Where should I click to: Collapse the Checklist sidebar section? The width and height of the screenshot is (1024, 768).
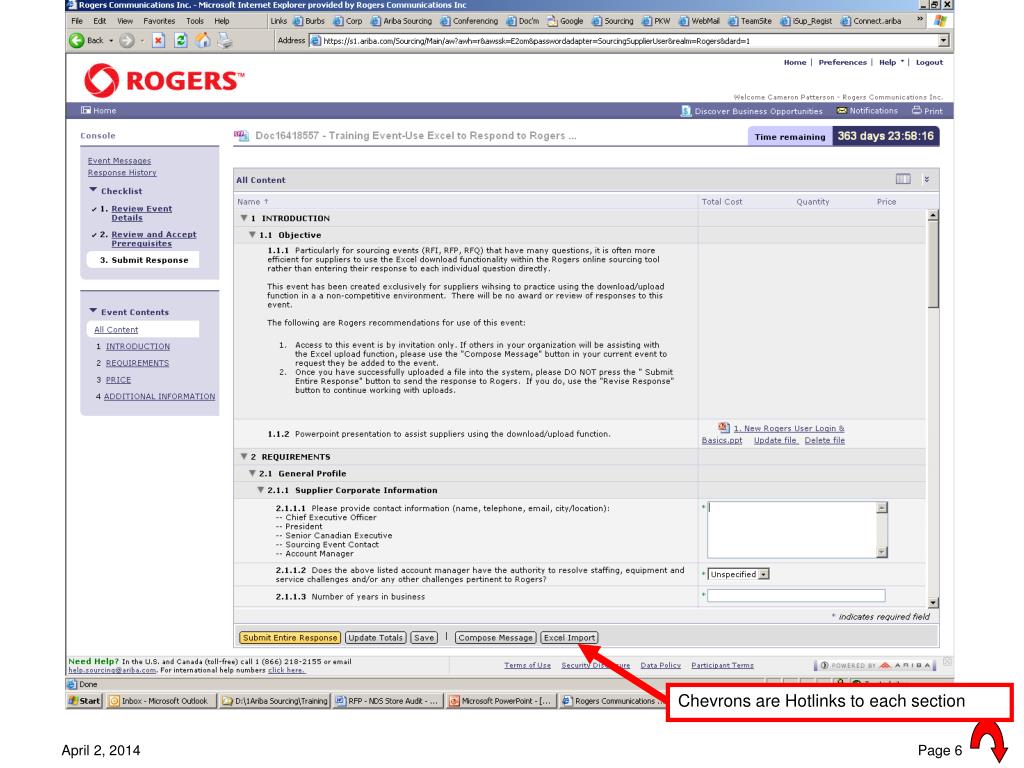(x=93, y=190)
